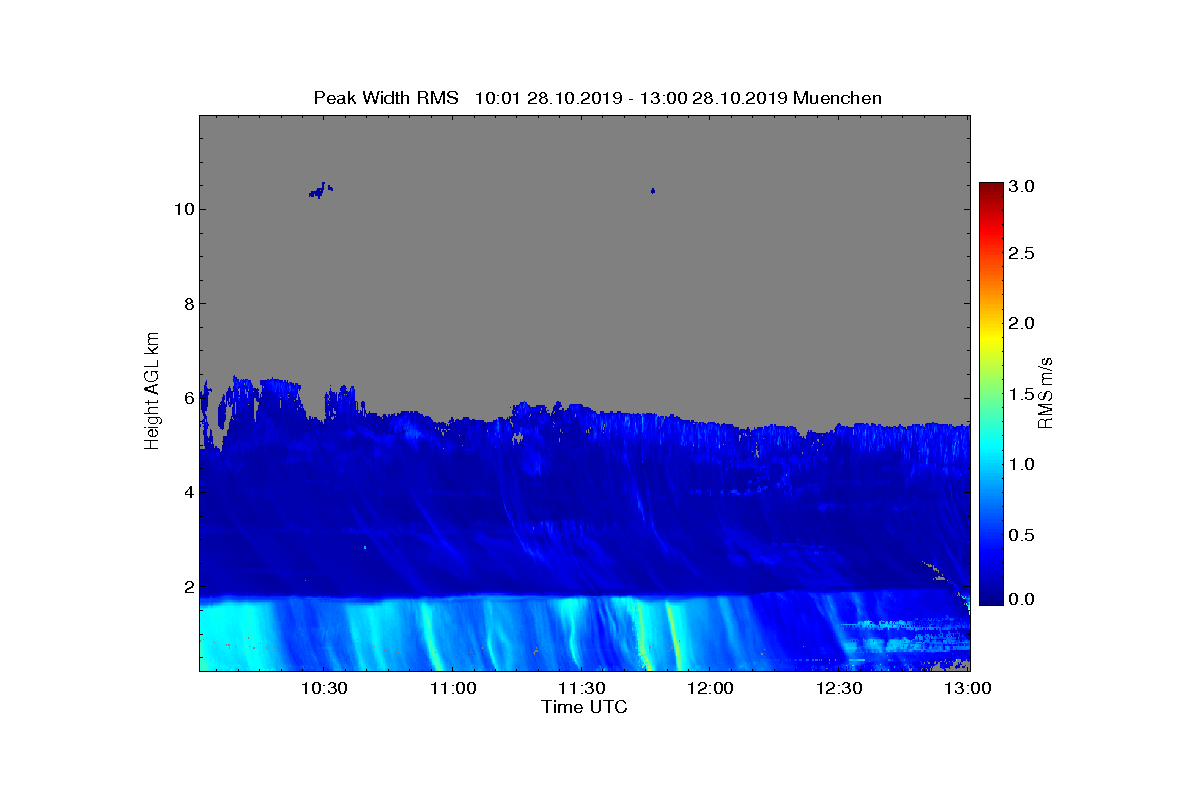This screenshot has width=1200, height=800.
Task: Click the colorbar value 0.5
Action: click(1022, 535)
